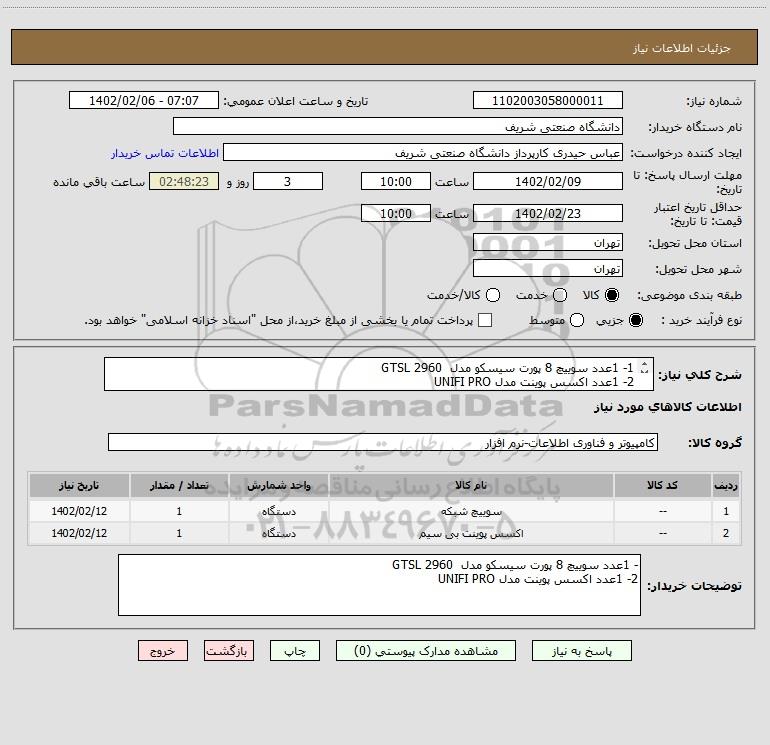Click the announcement date field 1402/02/06 - 07:07
The height and width of the screenshot is (745, 770).
coord(144,100)
